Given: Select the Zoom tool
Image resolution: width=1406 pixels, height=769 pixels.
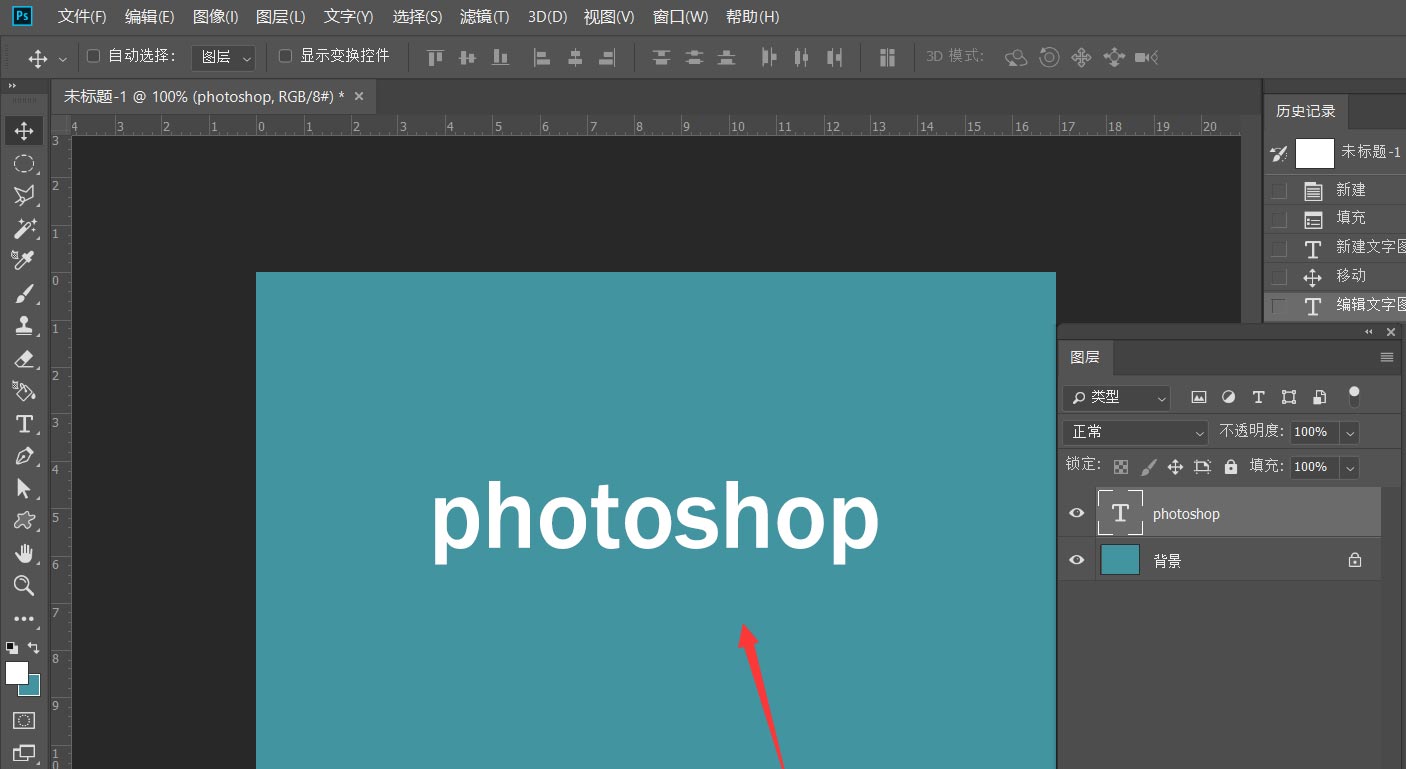Looking at the screenshot, I should (x=24, y=585).
